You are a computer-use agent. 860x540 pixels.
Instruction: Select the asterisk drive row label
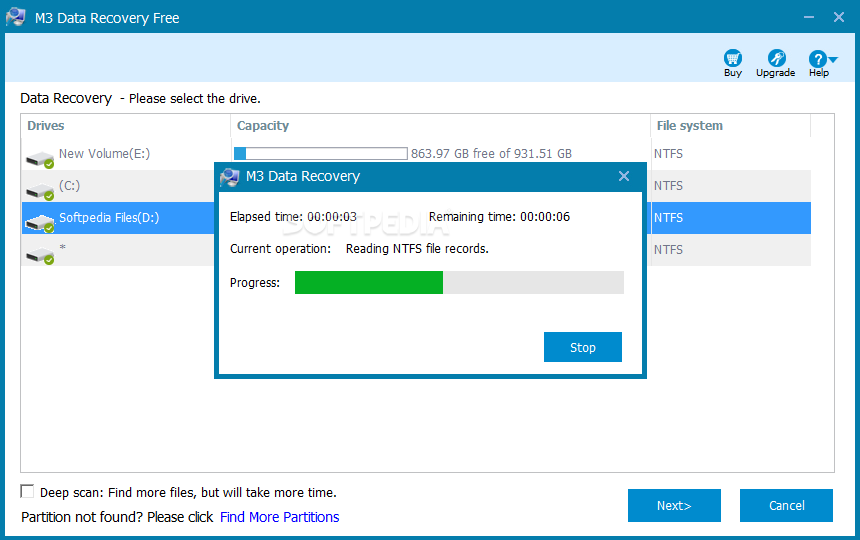[63, 248]
